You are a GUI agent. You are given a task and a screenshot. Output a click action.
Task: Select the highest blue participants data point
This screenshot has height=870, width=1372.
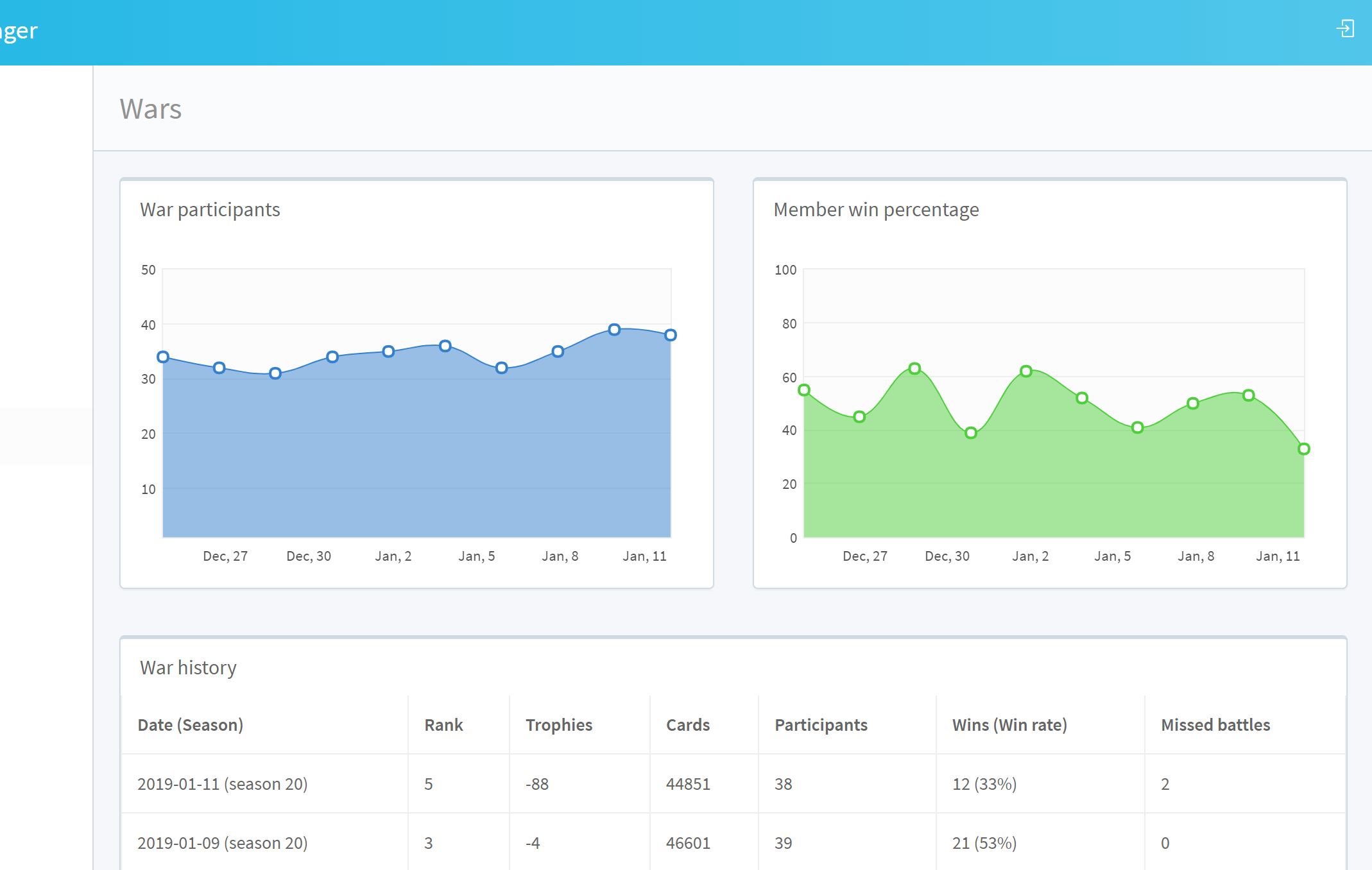pos(614,330)
